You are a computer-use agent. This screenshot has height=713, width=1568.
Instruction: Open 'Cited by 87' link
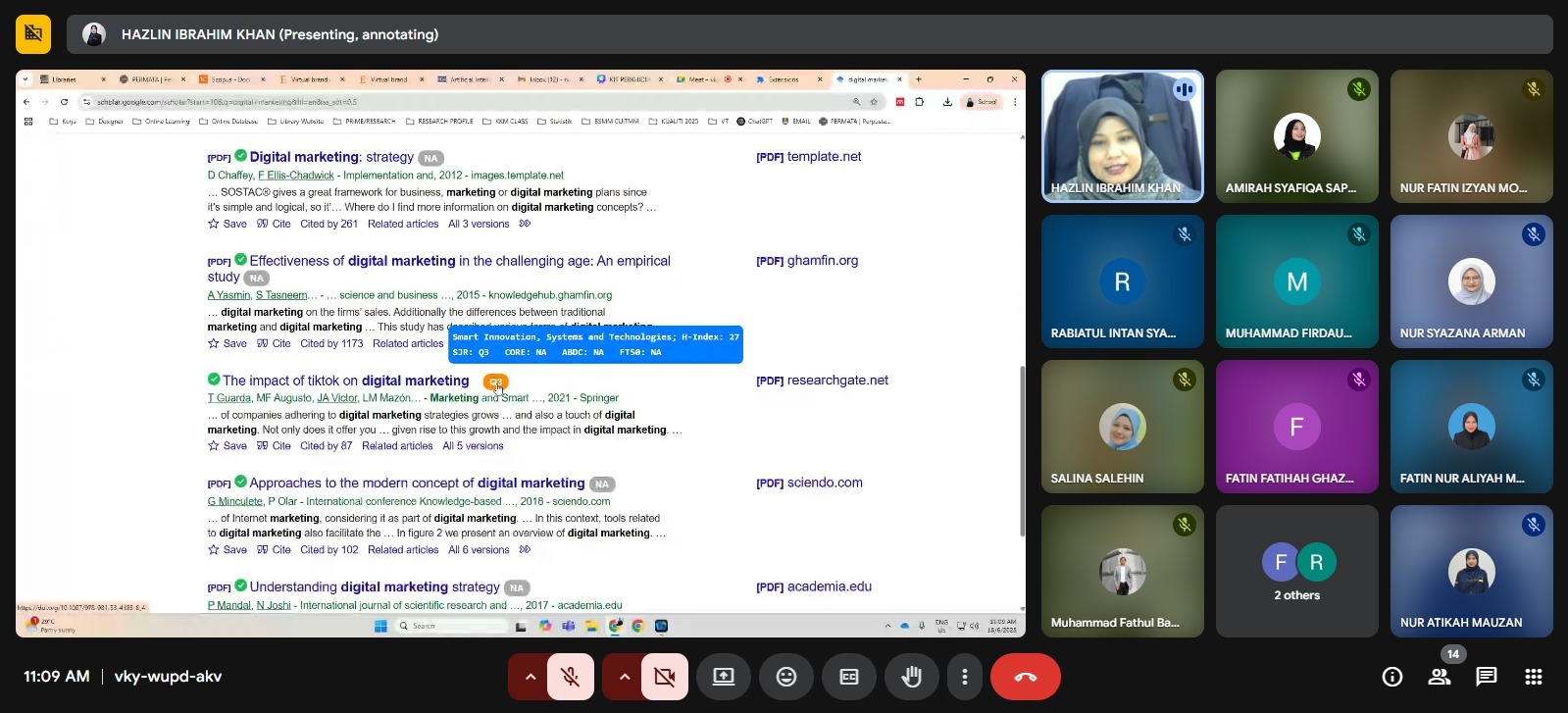pyautogui.click(x=326, y=445)
